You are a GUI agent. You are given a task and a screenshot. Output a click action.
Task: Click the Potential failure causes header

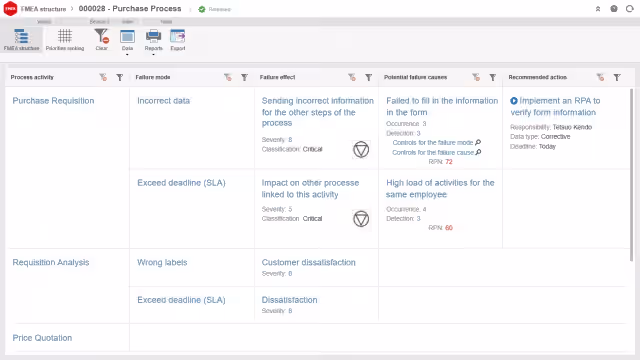click(x=415, y=77)
